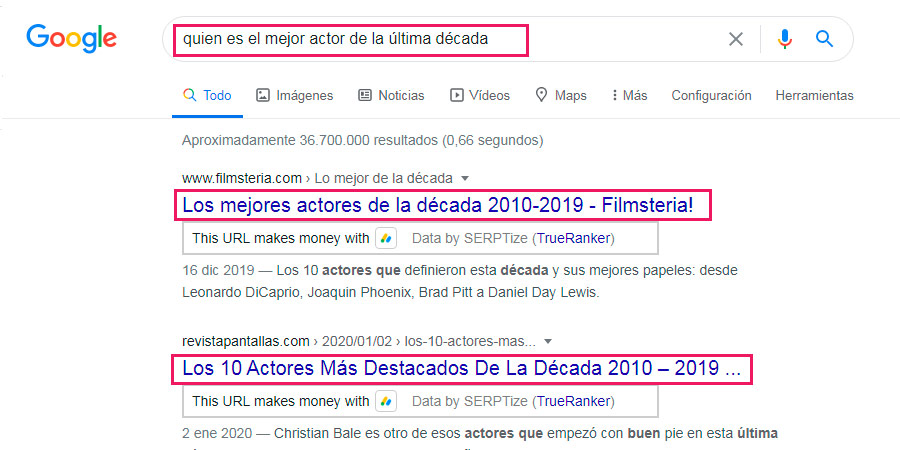Start voice search with the microphone icon
Viewport: 900px width, 450px height.
(785, 39)
